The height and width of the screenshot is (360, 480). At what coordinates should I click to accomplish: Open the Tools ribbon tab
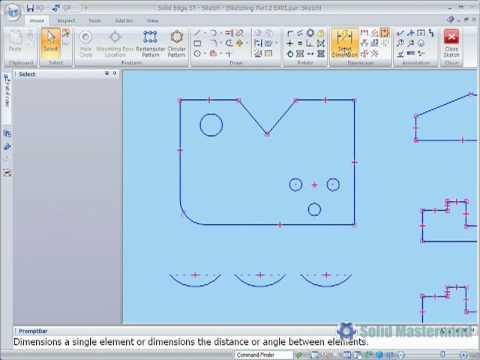pyautogui.click(x=95, y=21)
